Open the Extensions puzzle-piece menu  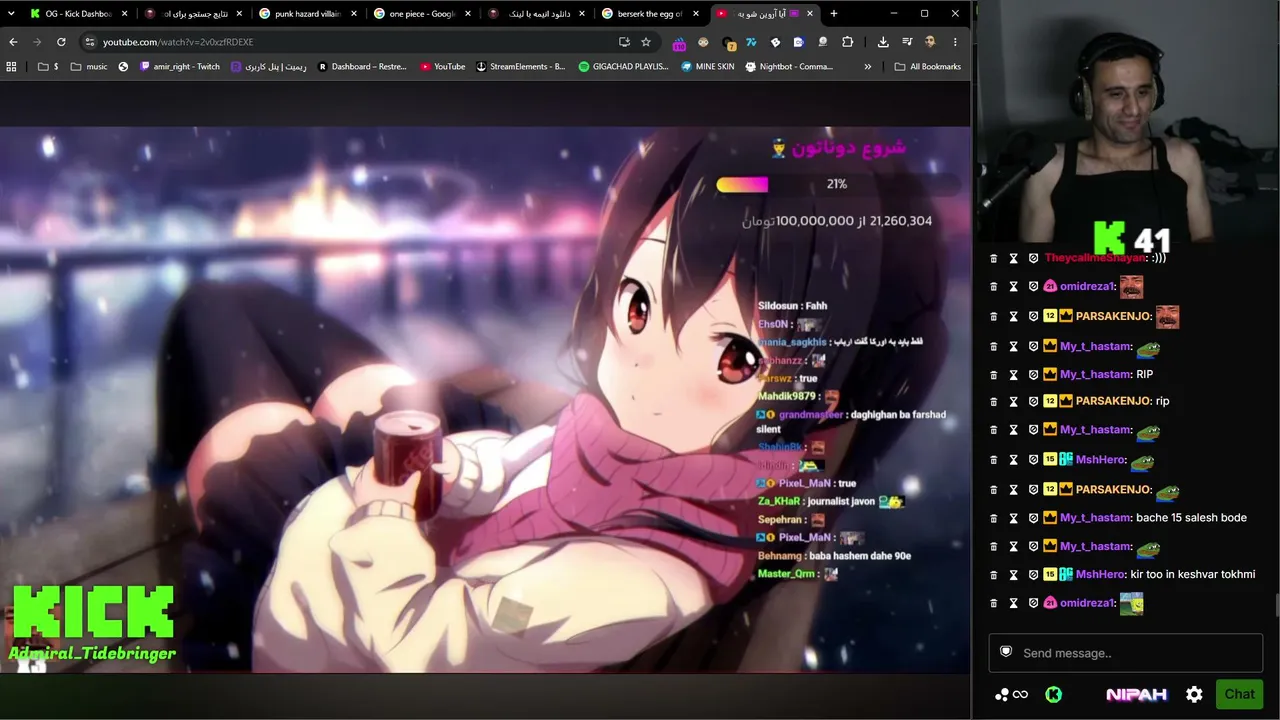click(x=848, y=42)
